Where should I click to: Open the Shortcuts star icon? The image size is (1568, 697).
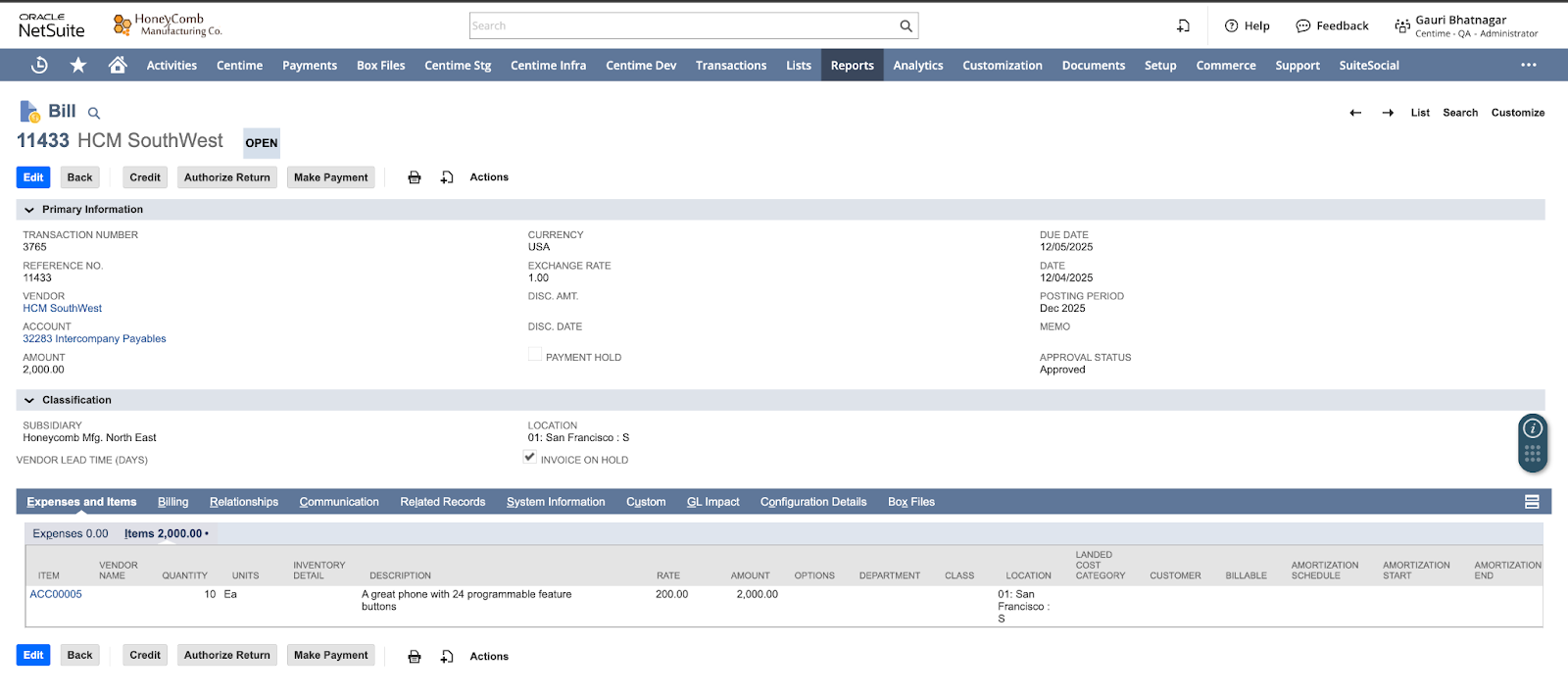pos(78,65)
